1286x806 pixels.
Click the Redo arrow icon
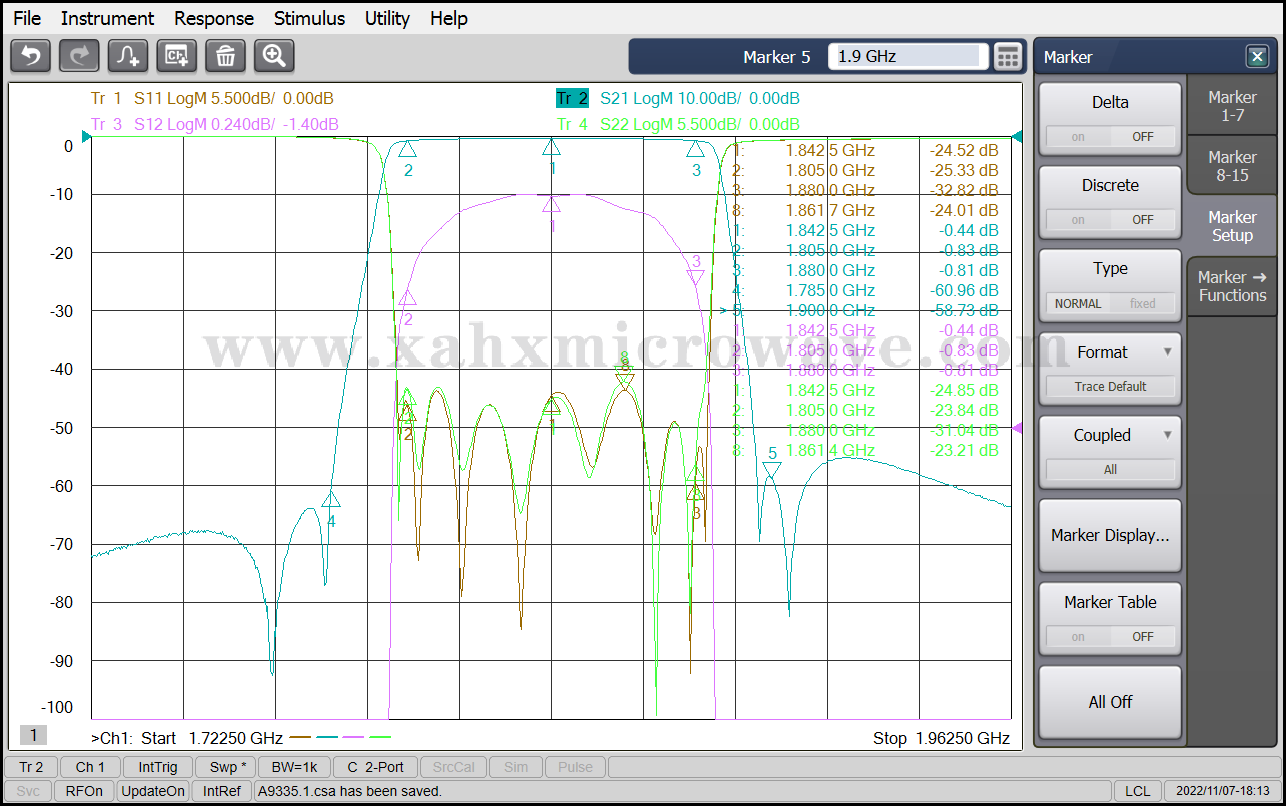pyautogui.click(x=79, y=56)
